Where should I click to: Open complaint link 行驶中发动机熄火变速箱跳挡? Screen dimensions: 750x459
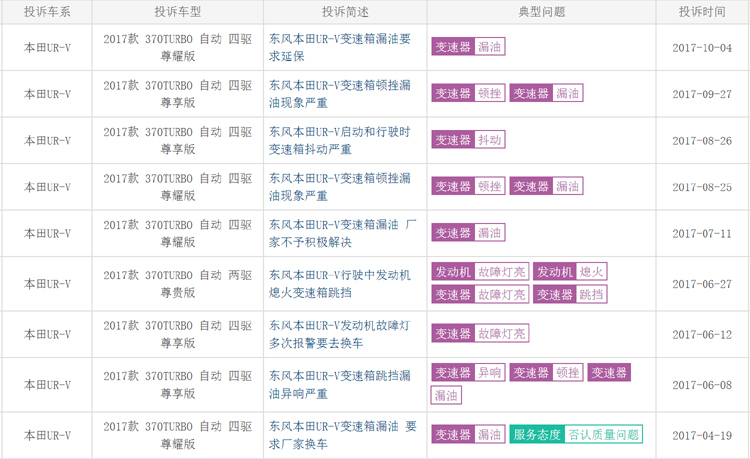tap(340, 284)
